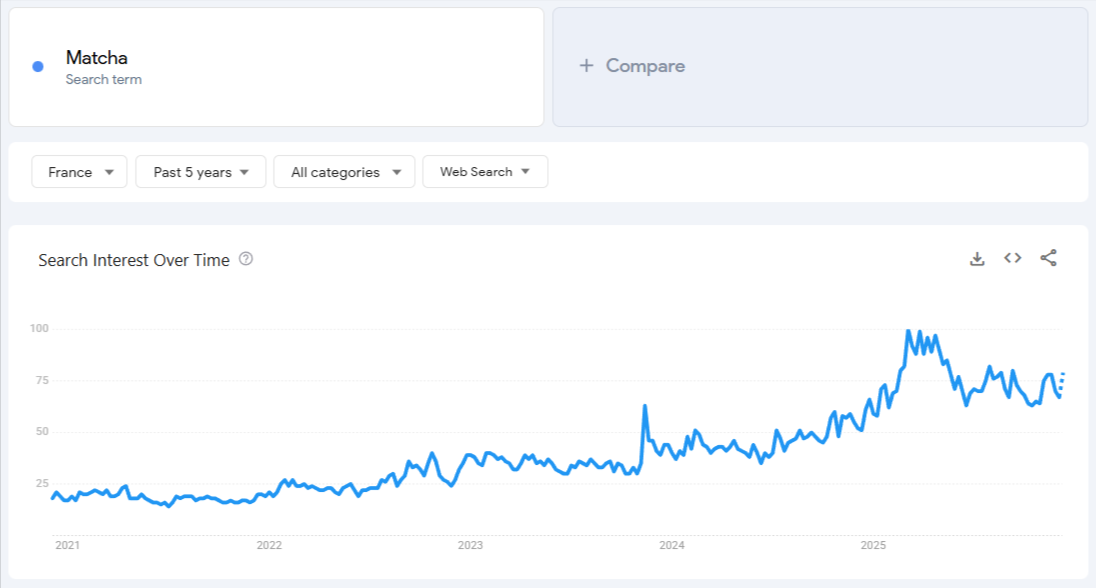The width and height of the screenshot is (1096, 588).
Task: Click the Compare search field
Action: pos(700,65)
